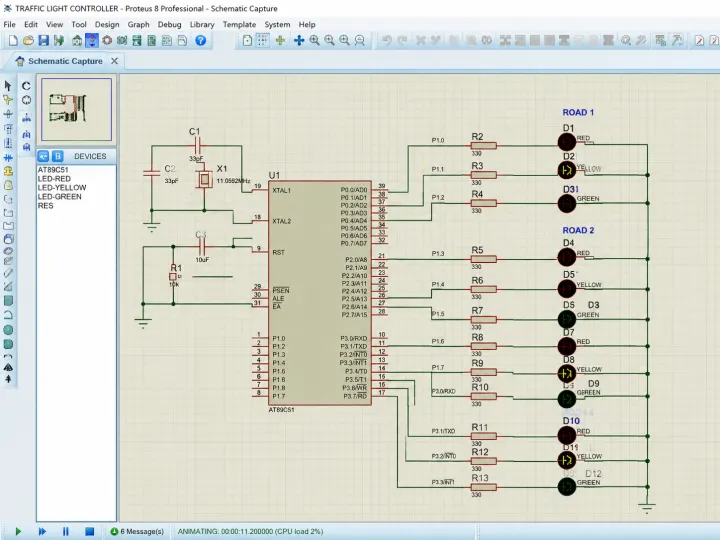Select the 2D graphics arc tool
Viewport: 720px width, 540px height.
click(8, 315)
